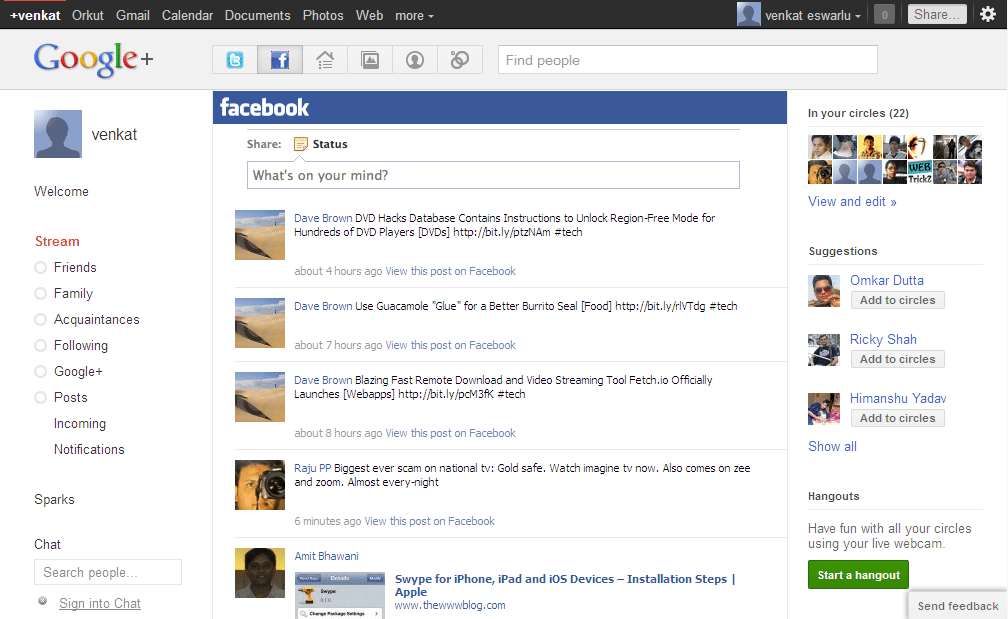This screenshot has height=619, width=1008.
Task: Click Dave Brown's avatar on DVD Hacks post
Action: (x=260, y=235)
